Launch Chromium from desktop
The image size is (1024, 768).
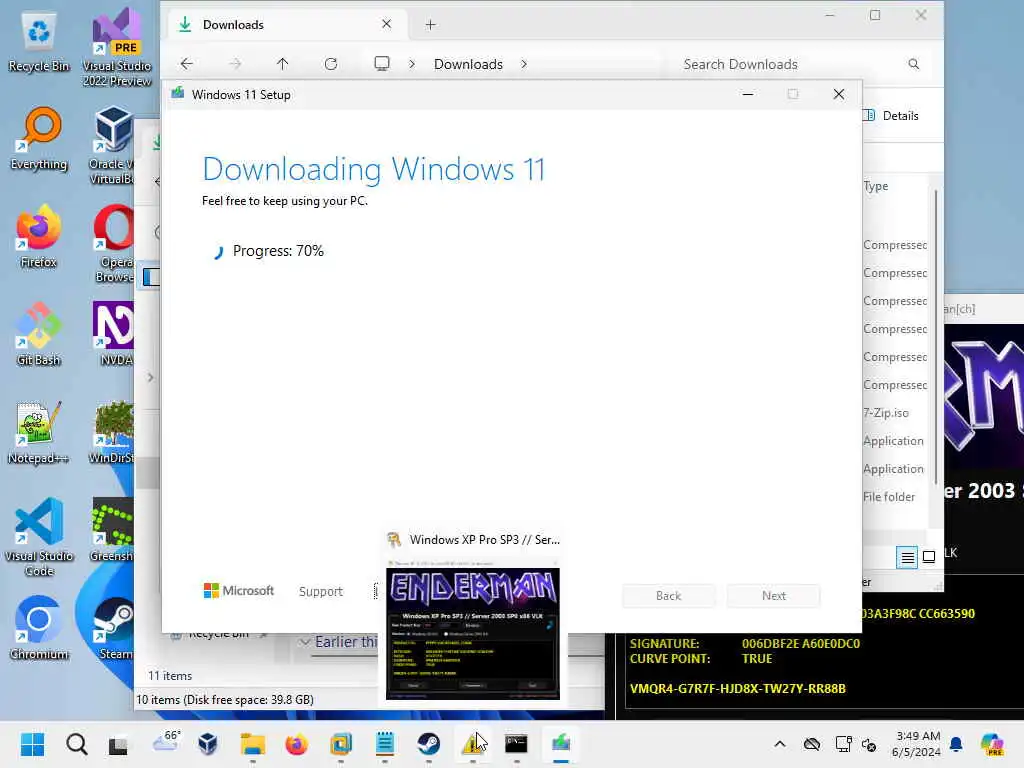(x=39, y=628)
